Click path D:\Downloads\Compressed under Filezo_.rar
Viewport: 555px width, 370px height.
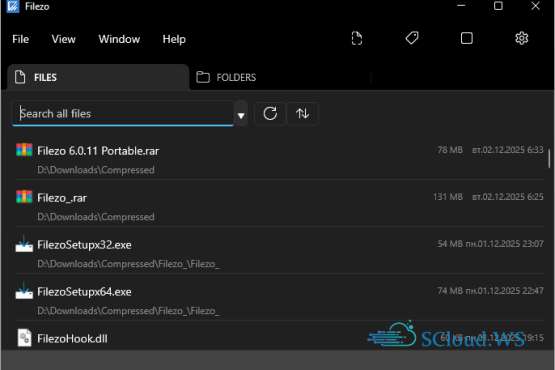[x=96, y=217]
